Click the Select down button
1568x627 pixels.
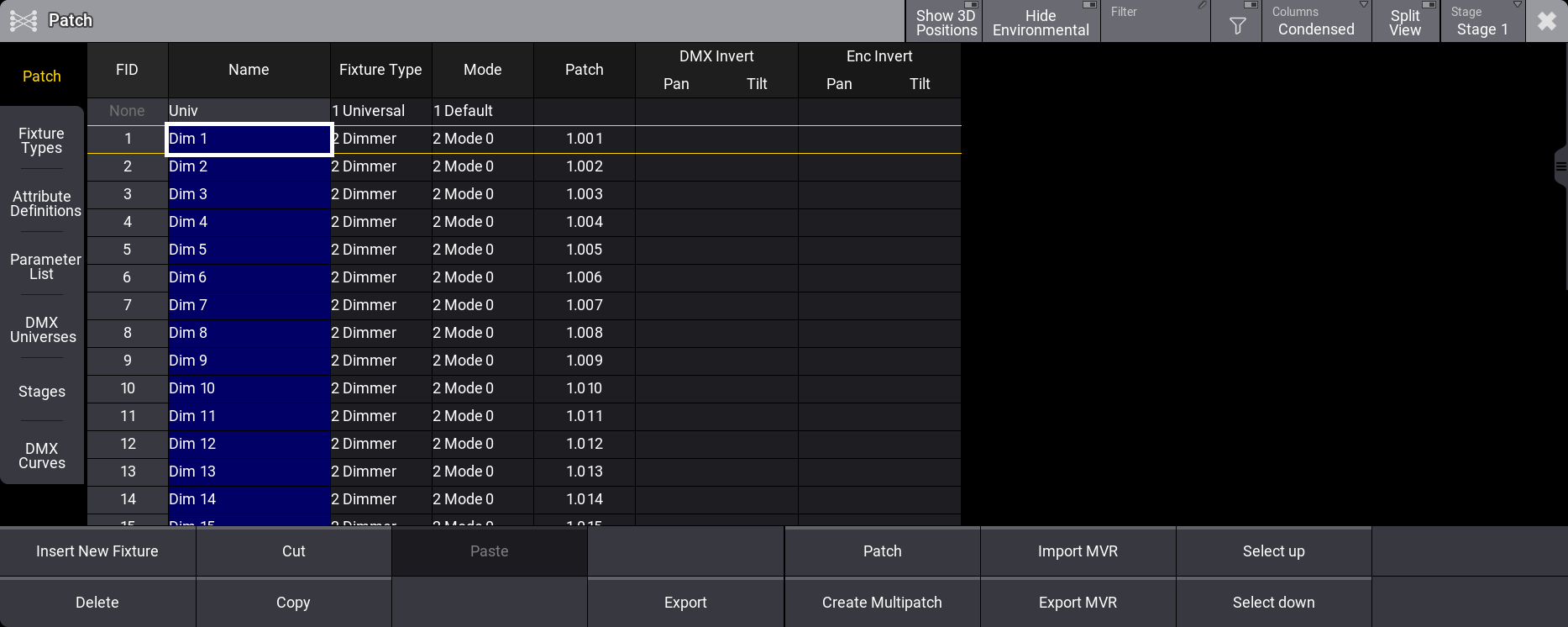1273,603
